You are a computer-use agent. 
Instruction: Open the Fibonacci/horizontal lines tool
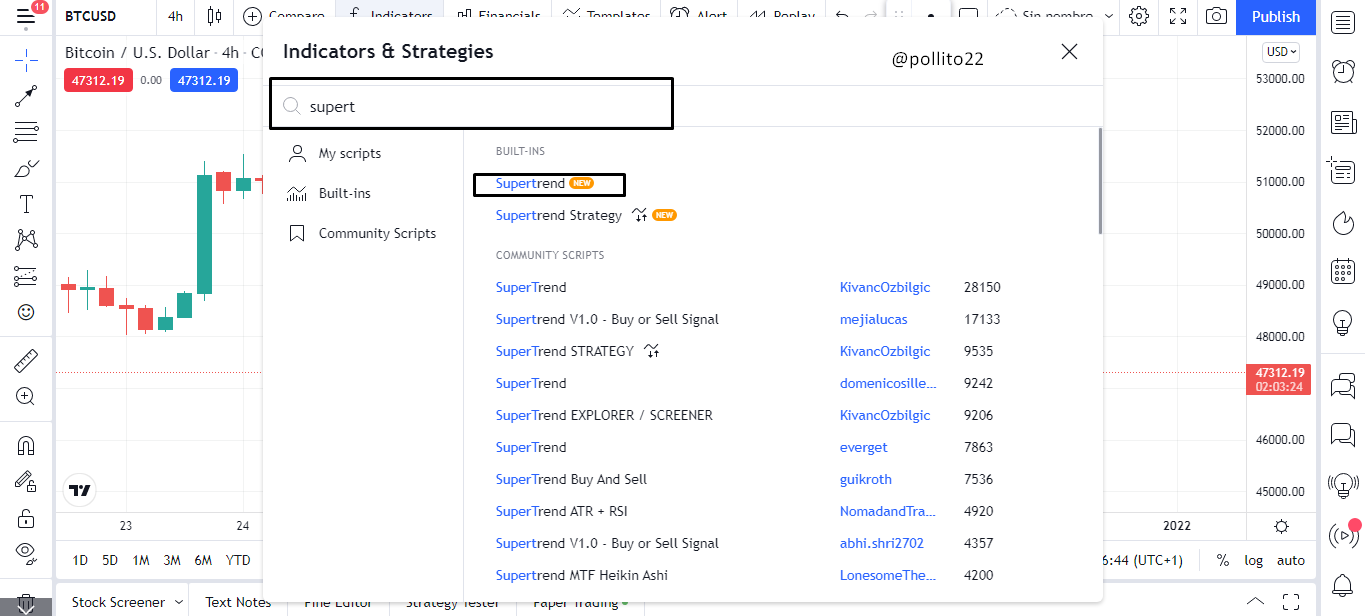coord(26,132)
